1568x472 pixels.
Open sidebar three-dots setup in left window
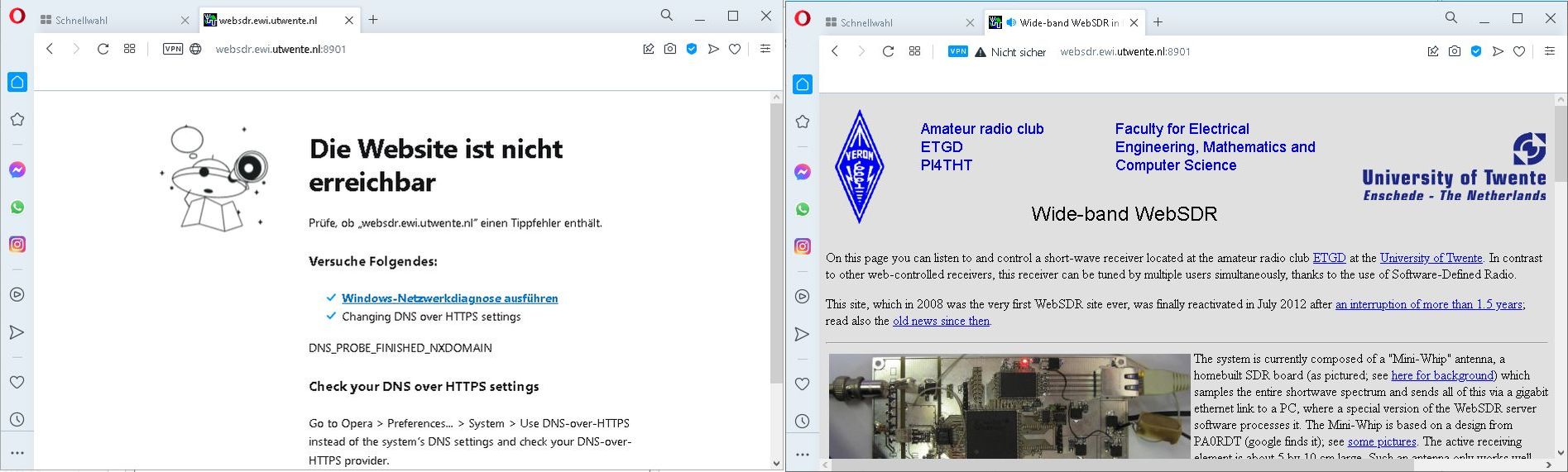[17, 453]
